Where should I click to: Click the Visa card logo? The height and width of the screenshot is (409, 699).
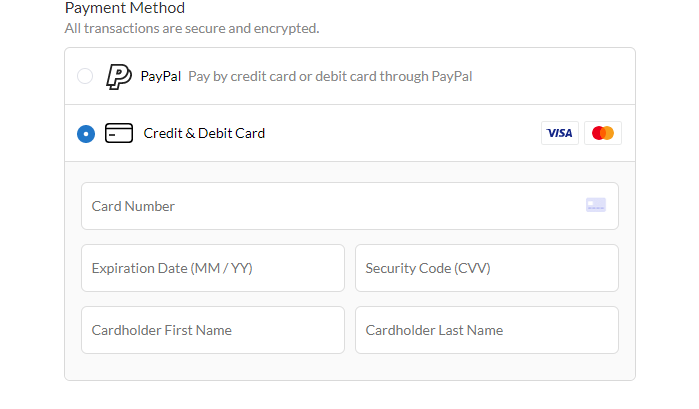tap(560, 133)
